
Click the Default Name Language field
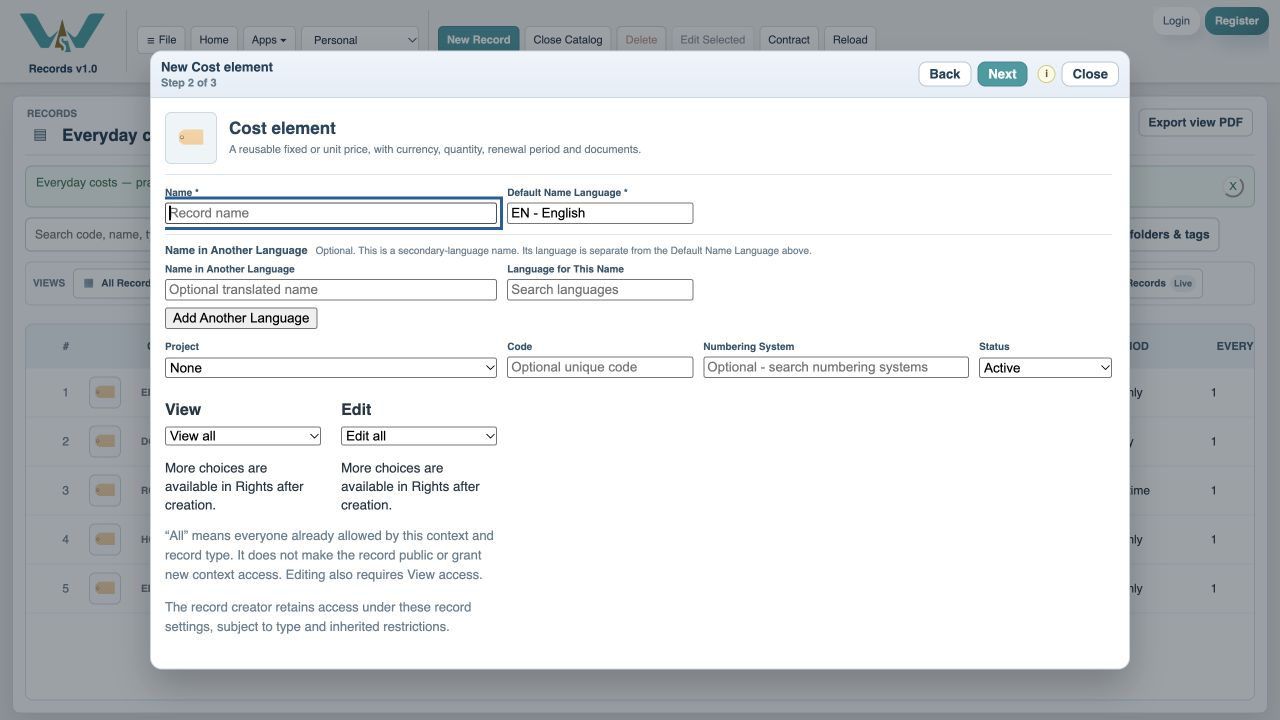click(x=600, y=213)
